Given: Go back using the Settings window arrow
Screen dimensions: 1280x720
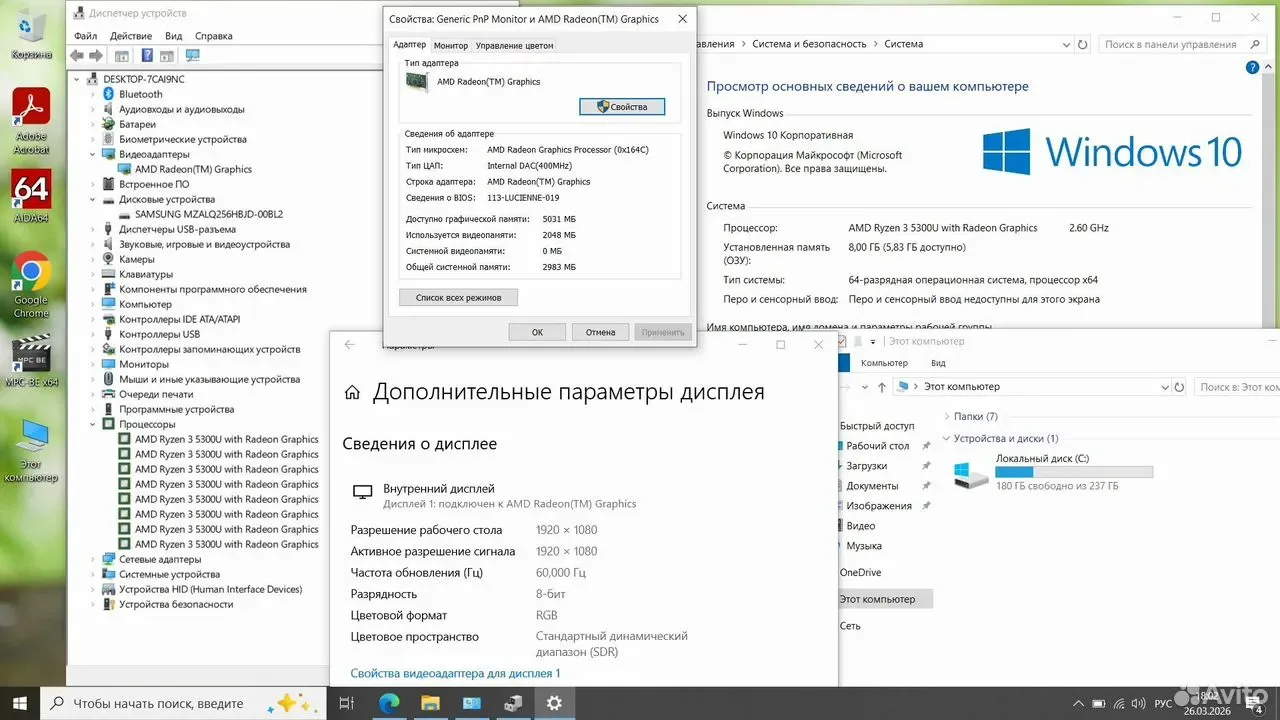Looking at the screenshot, I should coord(349,345).
